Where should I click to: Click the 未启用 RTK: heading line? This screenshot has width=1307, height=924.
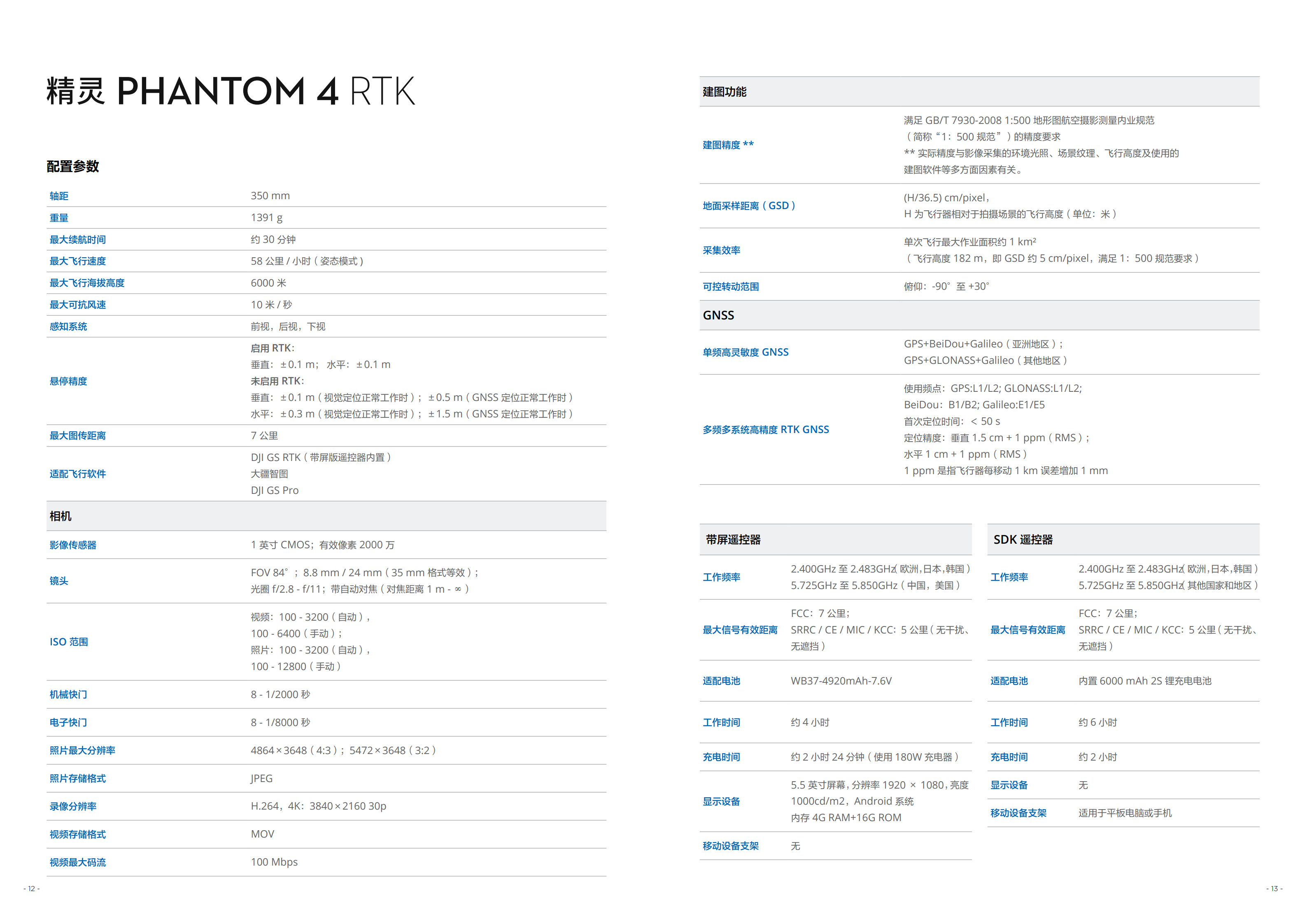click(277, 381)
